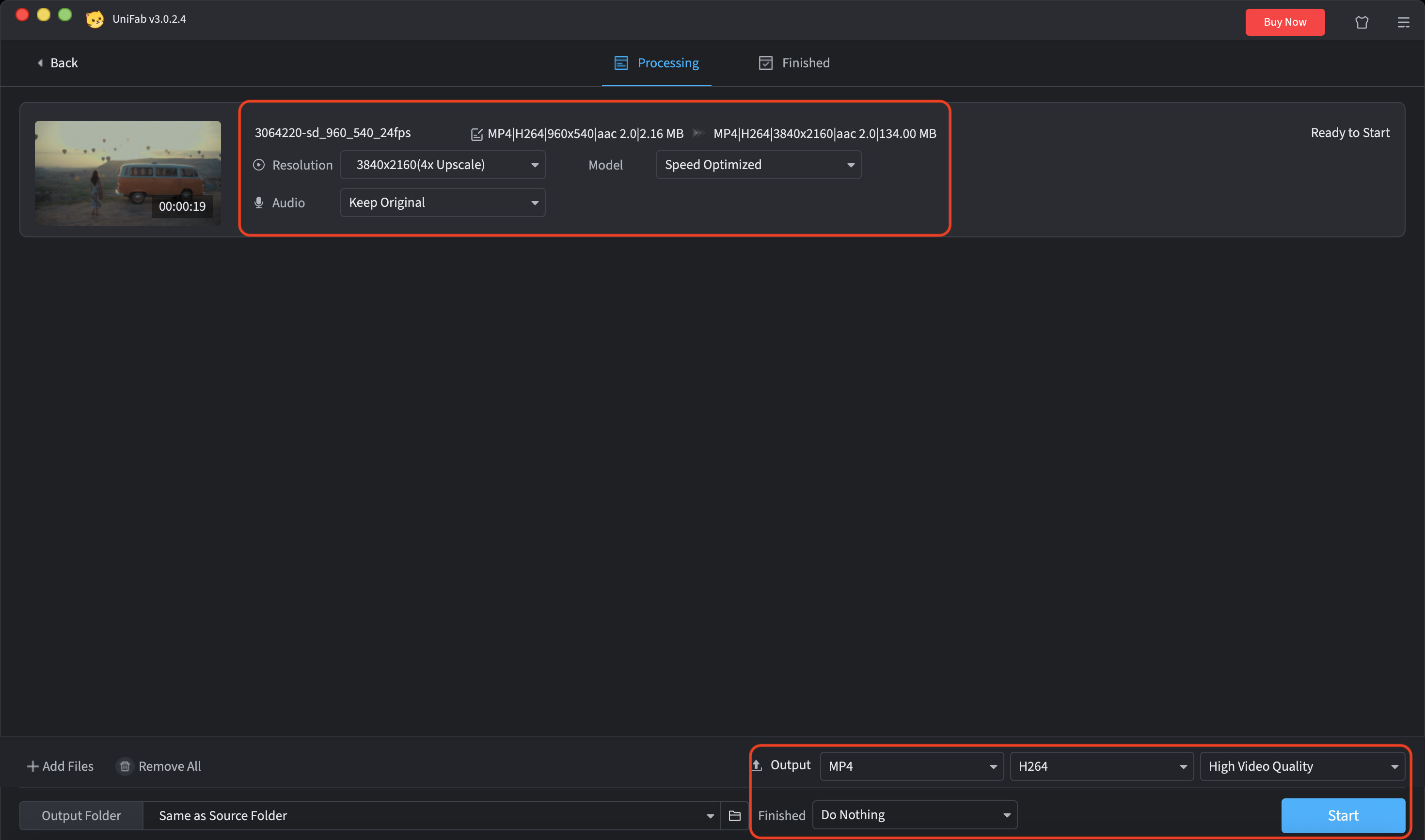Click the video thumbnail showing the orange van
The height and width of the screenshot is (840, 1425).
[x=127, y=173]
